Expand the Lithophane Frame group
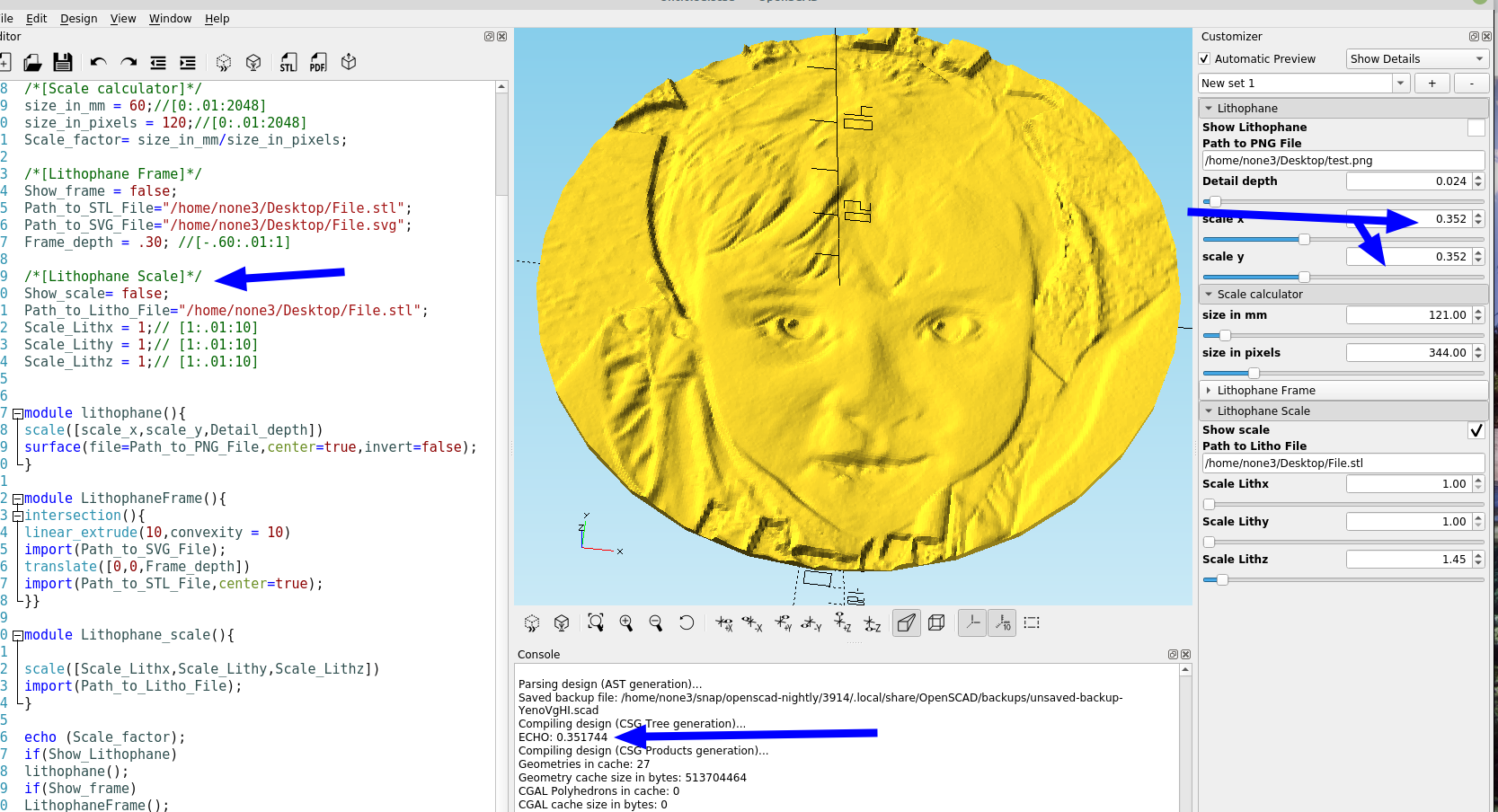The width and height of the screenshot is (1498, 812). pyautogui.click(x=1209, y=390)
